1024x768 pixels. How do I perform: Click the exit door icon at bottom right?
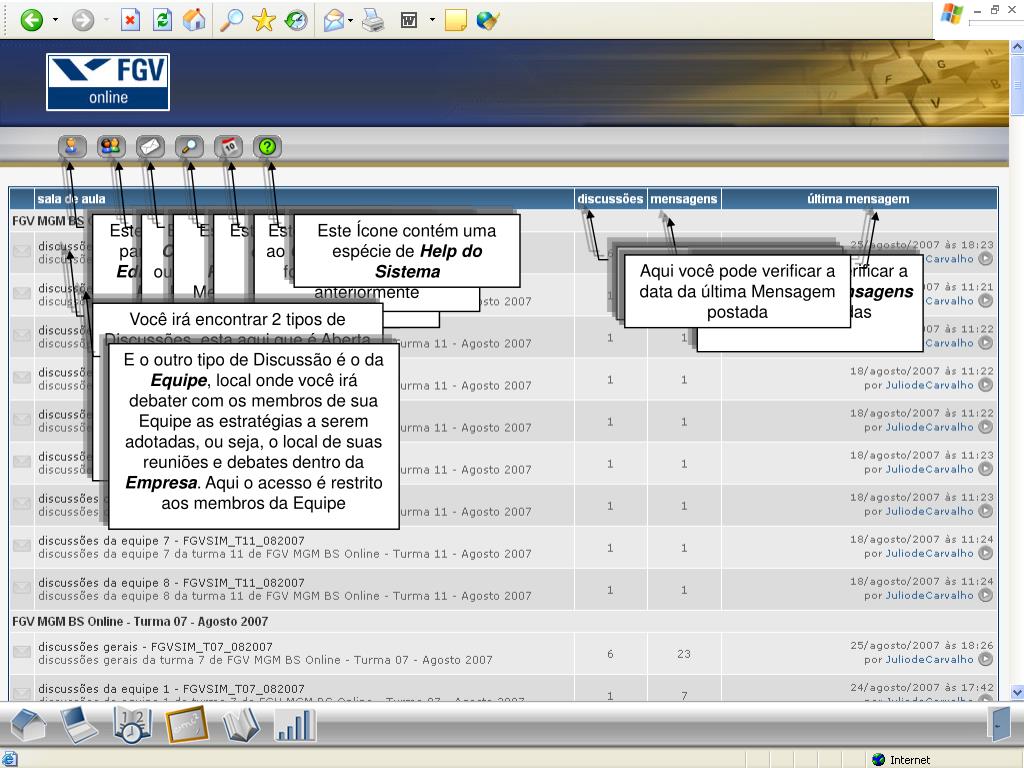[x=999, y=724]
